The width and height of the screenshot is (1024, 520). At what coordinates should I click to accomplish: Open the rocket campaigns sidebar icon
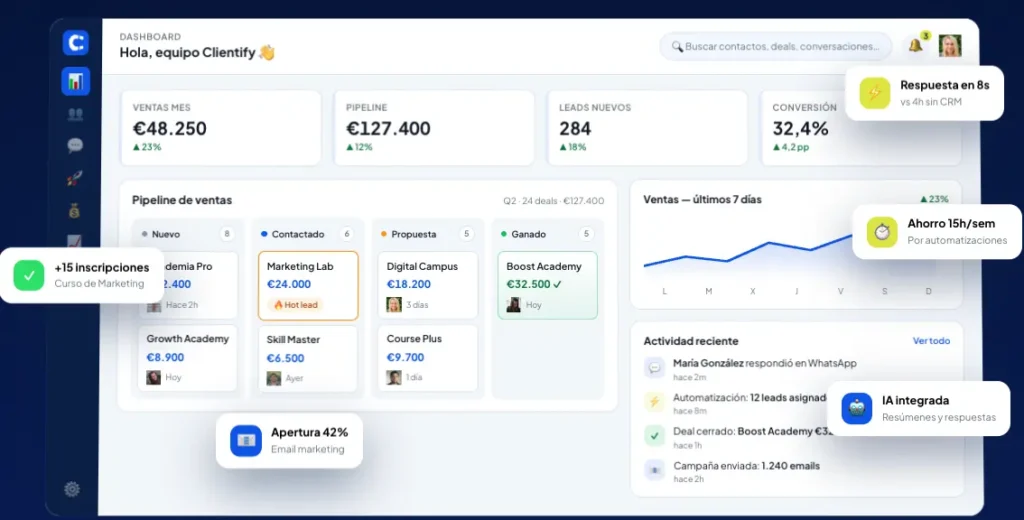(75, 178)
